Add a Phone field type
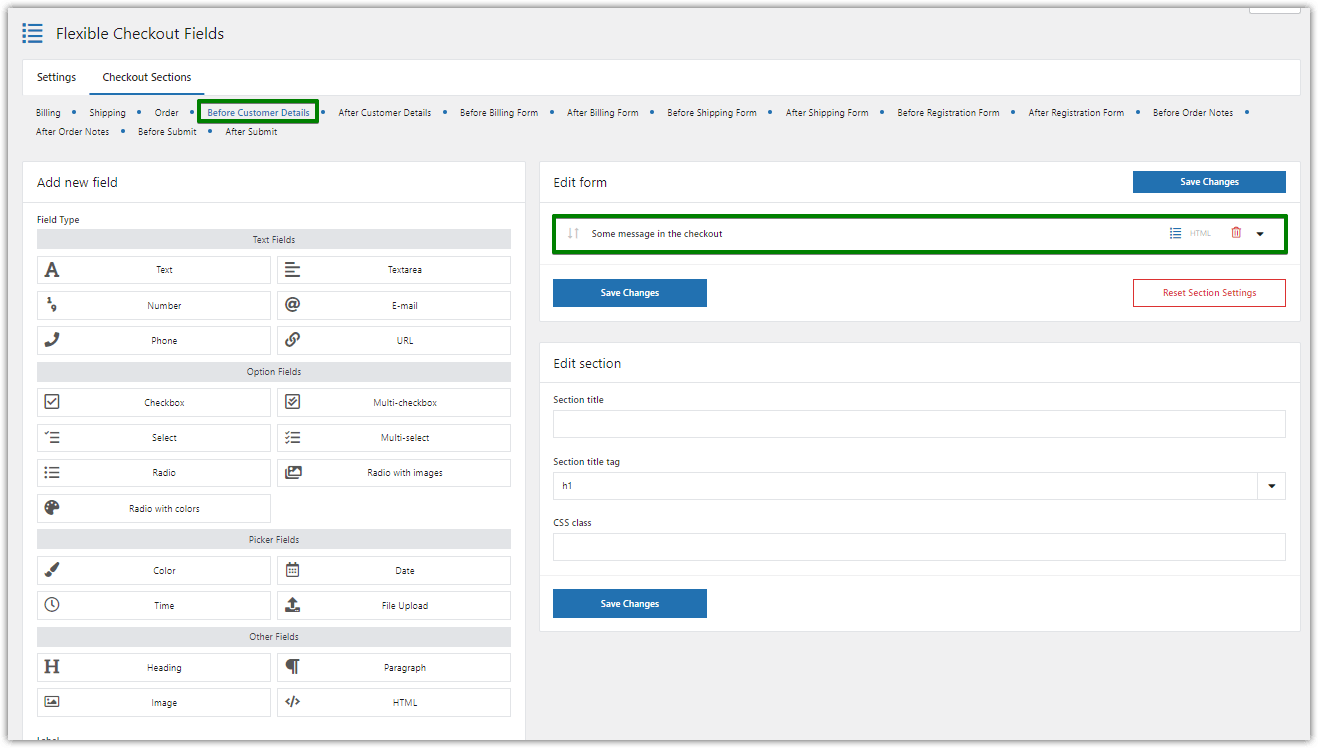 click(x=154, y=340)
